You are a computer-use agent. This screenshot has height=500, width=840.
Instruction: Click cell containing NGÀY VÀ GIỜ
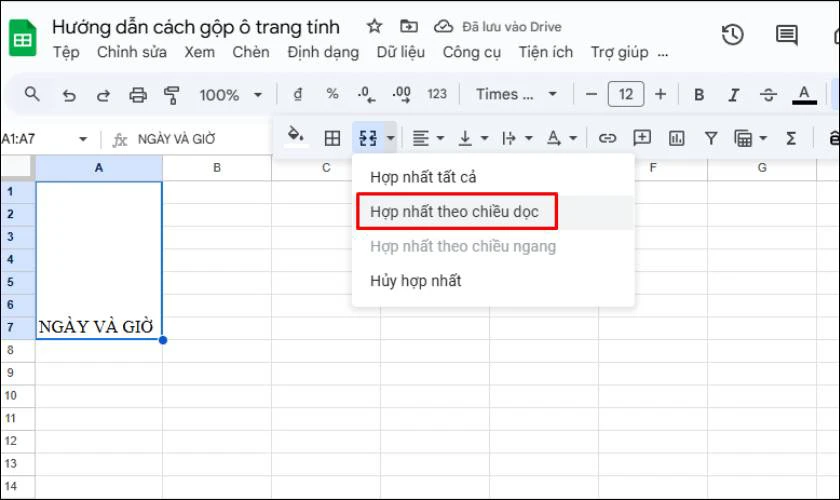tap(99, 260)
